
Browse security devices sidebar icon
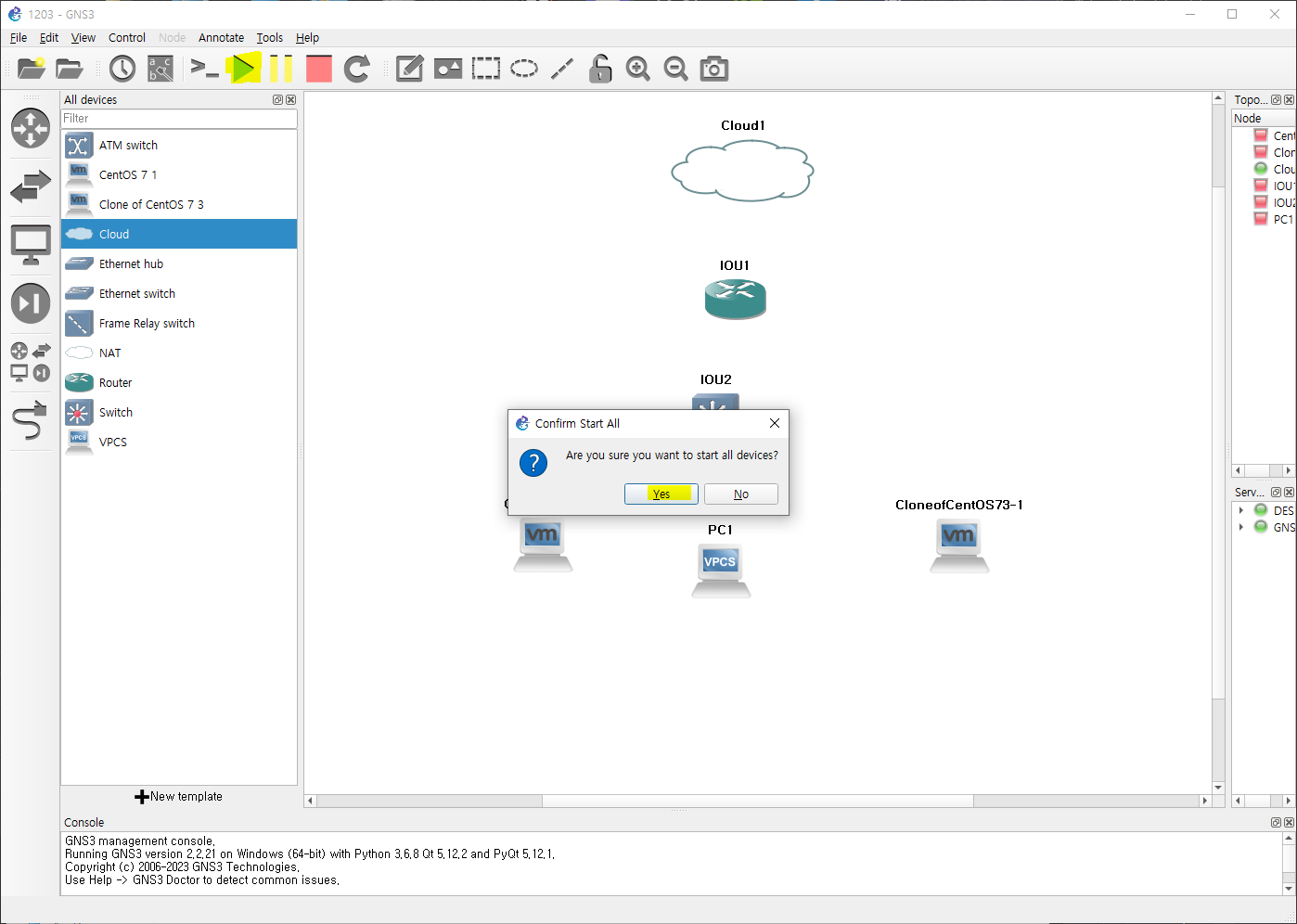tap(31, 303)
